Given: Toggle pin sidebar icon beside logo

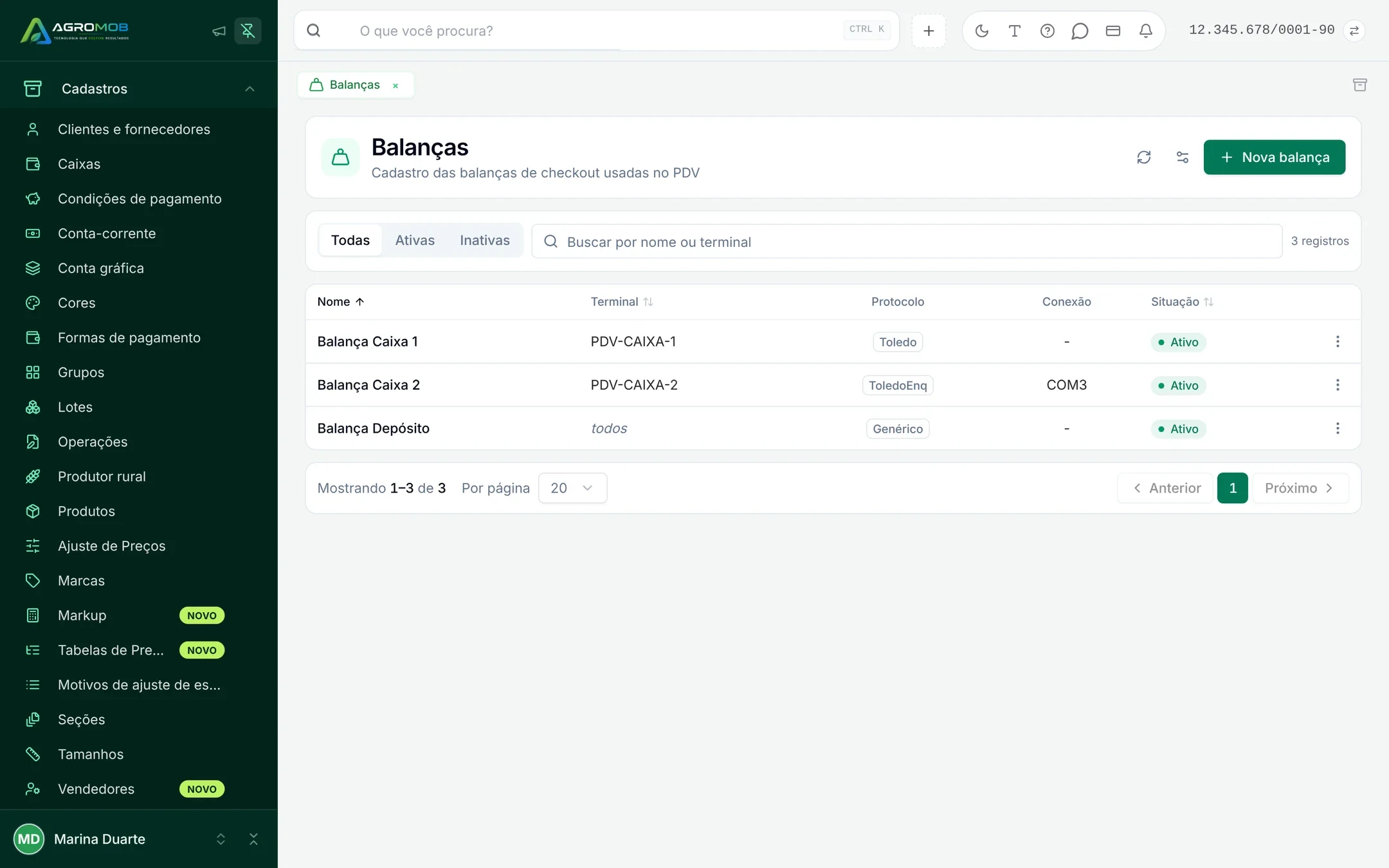Looking at the screenshot, I should coord(248,30).
